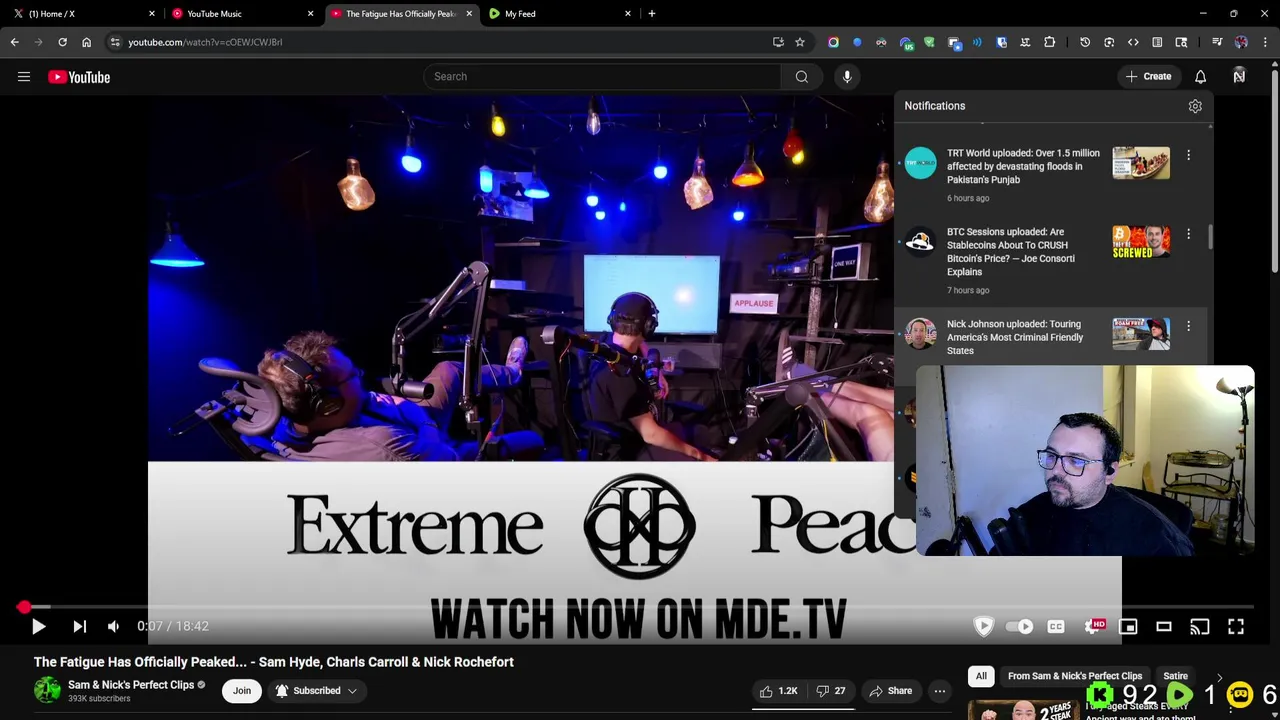
Task: Dislike the video with thumbs down
Action: [830, 691]
